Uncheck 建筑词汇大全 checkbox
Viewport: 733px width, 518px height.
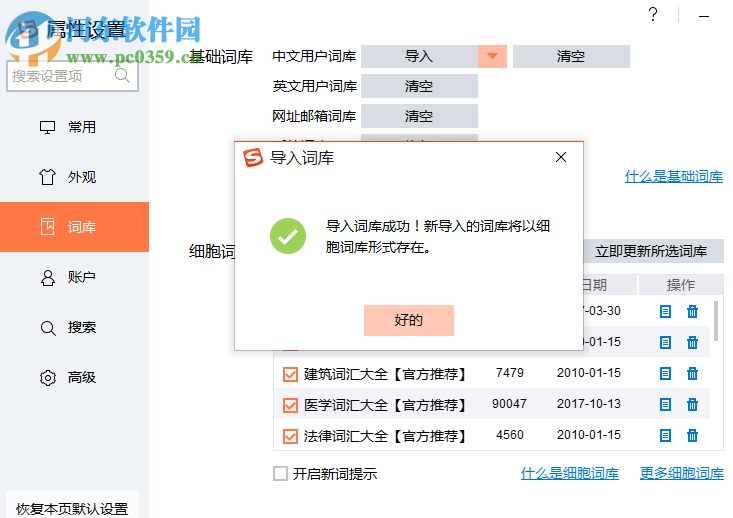point(290,374)
